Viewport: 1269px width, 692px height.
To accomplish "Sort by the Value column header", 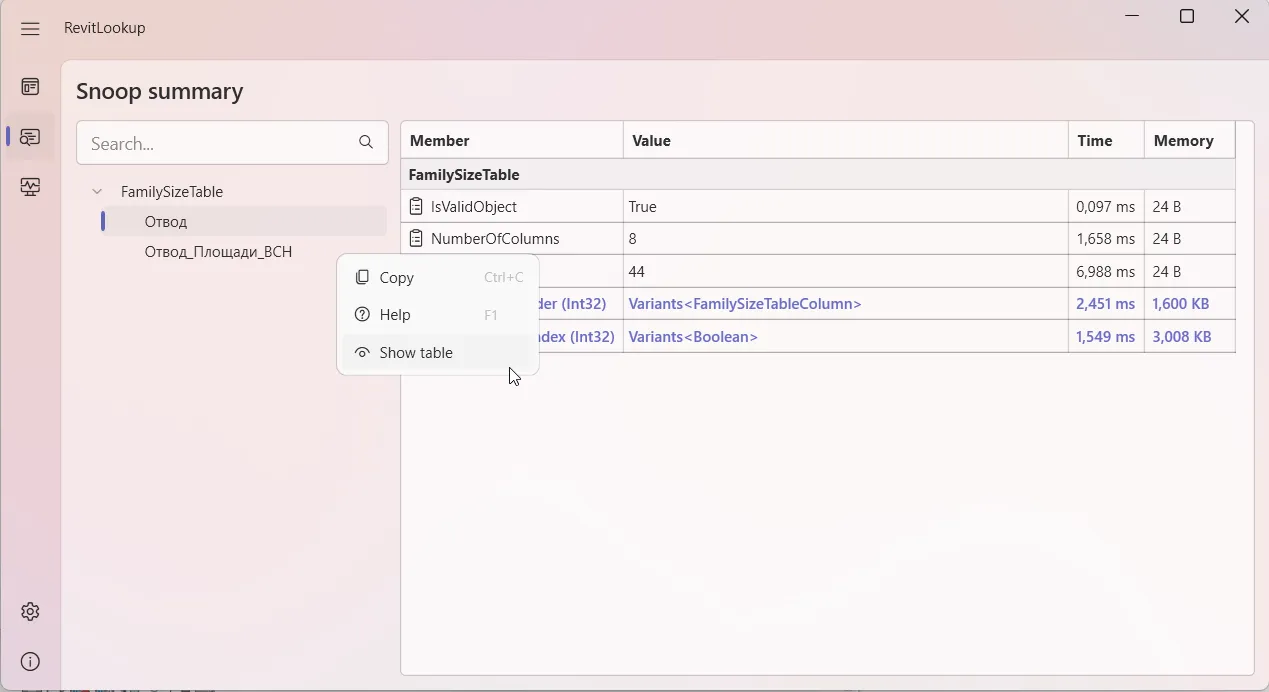I will (x=846, y=140).
